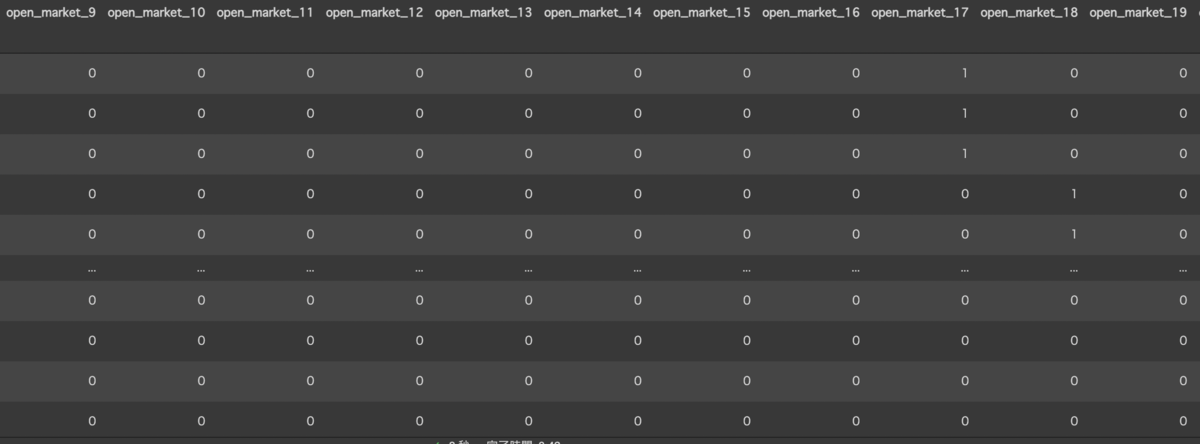This screenshot has height=444, width=1200.
Task: Click the value 1 in the fifth row of open_market_18
Action: pos(1073,233)
